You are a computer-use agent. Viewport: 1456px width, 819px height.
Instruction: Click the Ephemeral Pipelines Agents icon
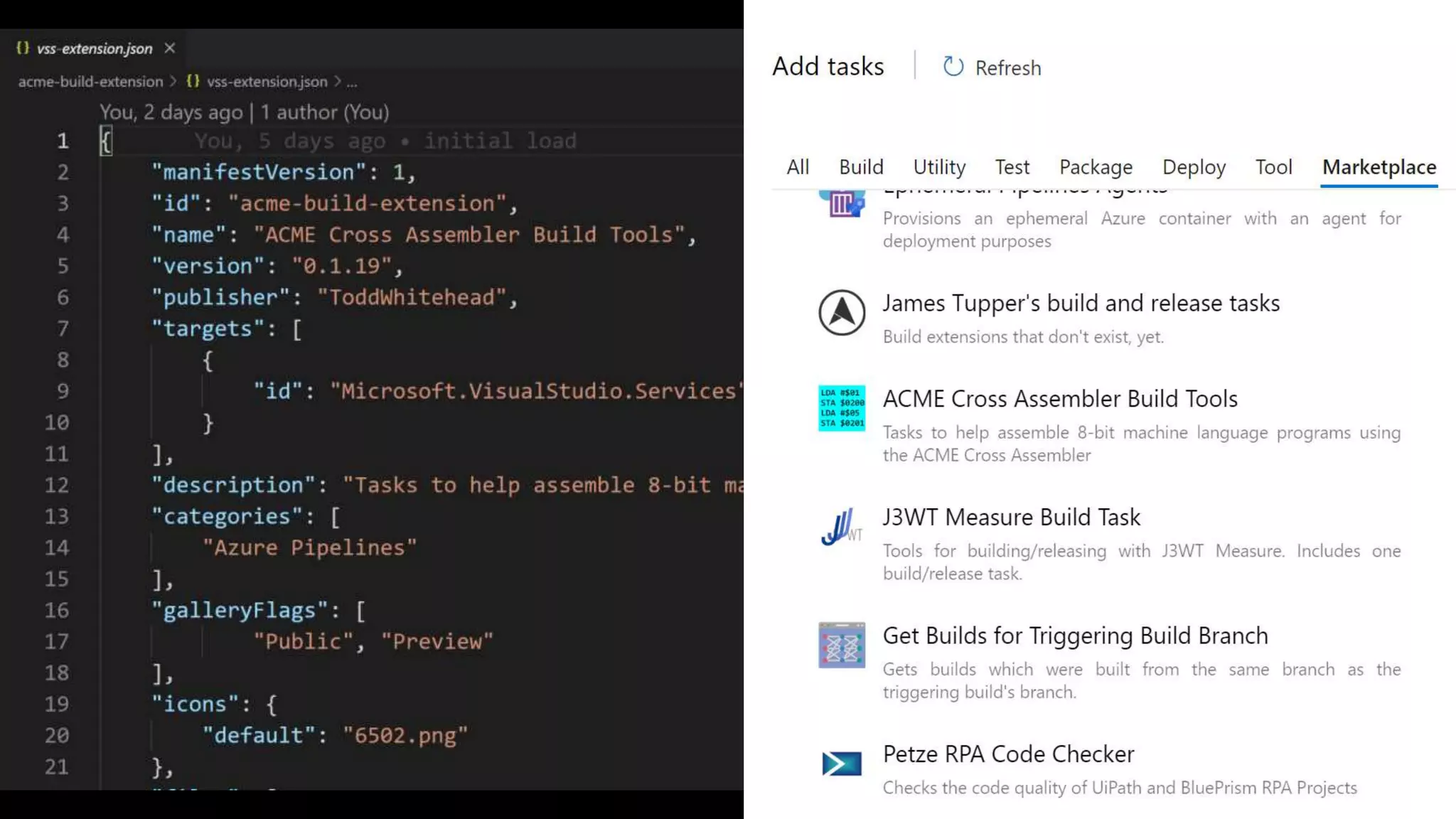point(842,204)
